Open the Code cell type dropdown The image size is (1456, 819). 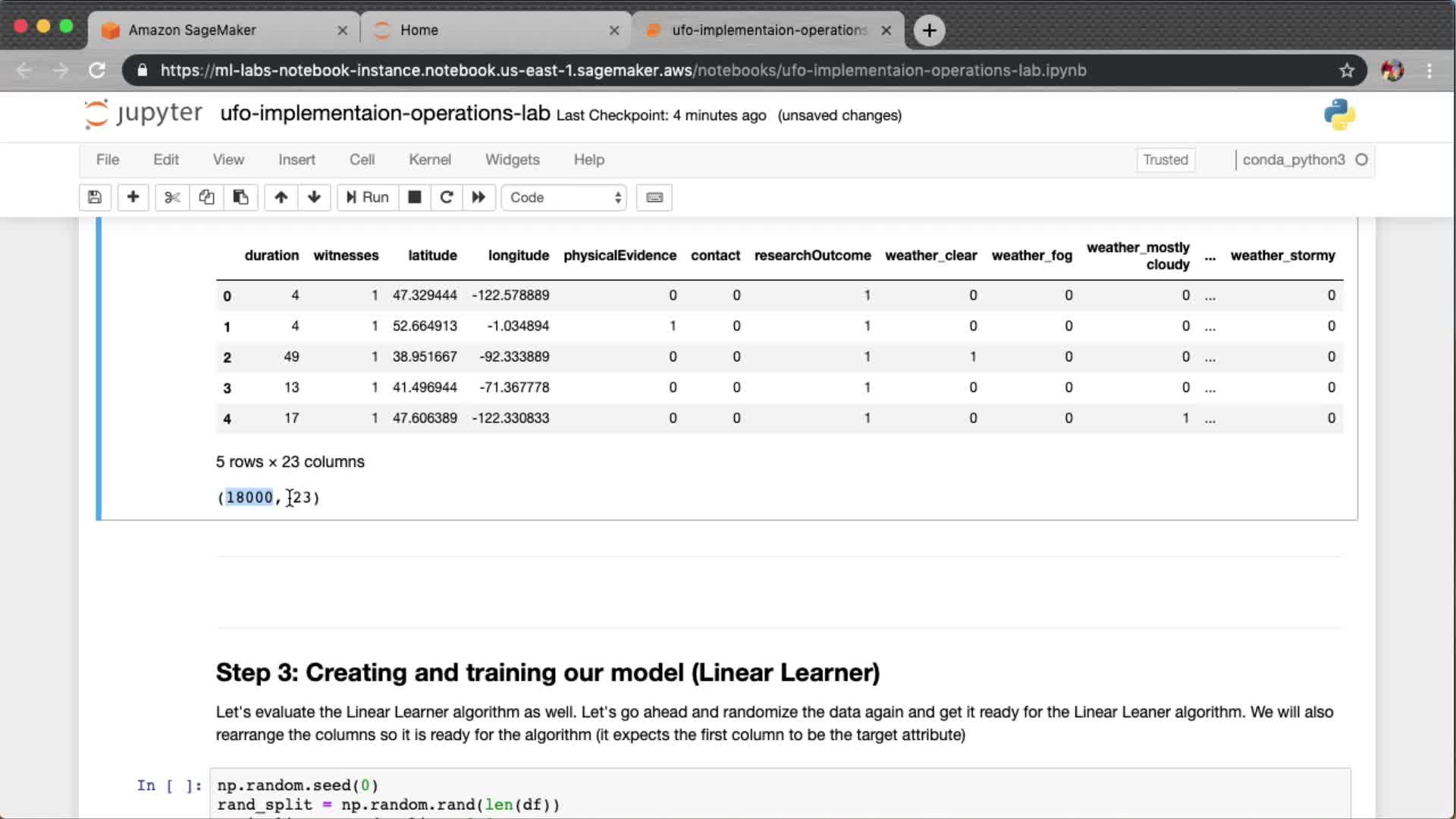[x=564, y=197]
